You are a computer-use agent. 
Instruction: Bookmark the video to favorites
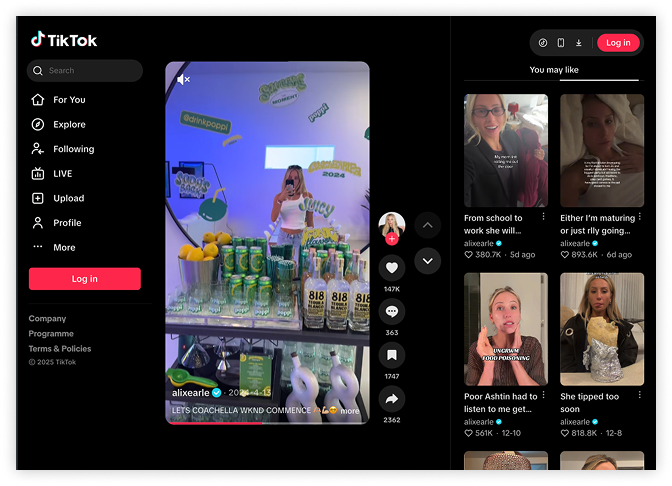(x=392, y=355)
